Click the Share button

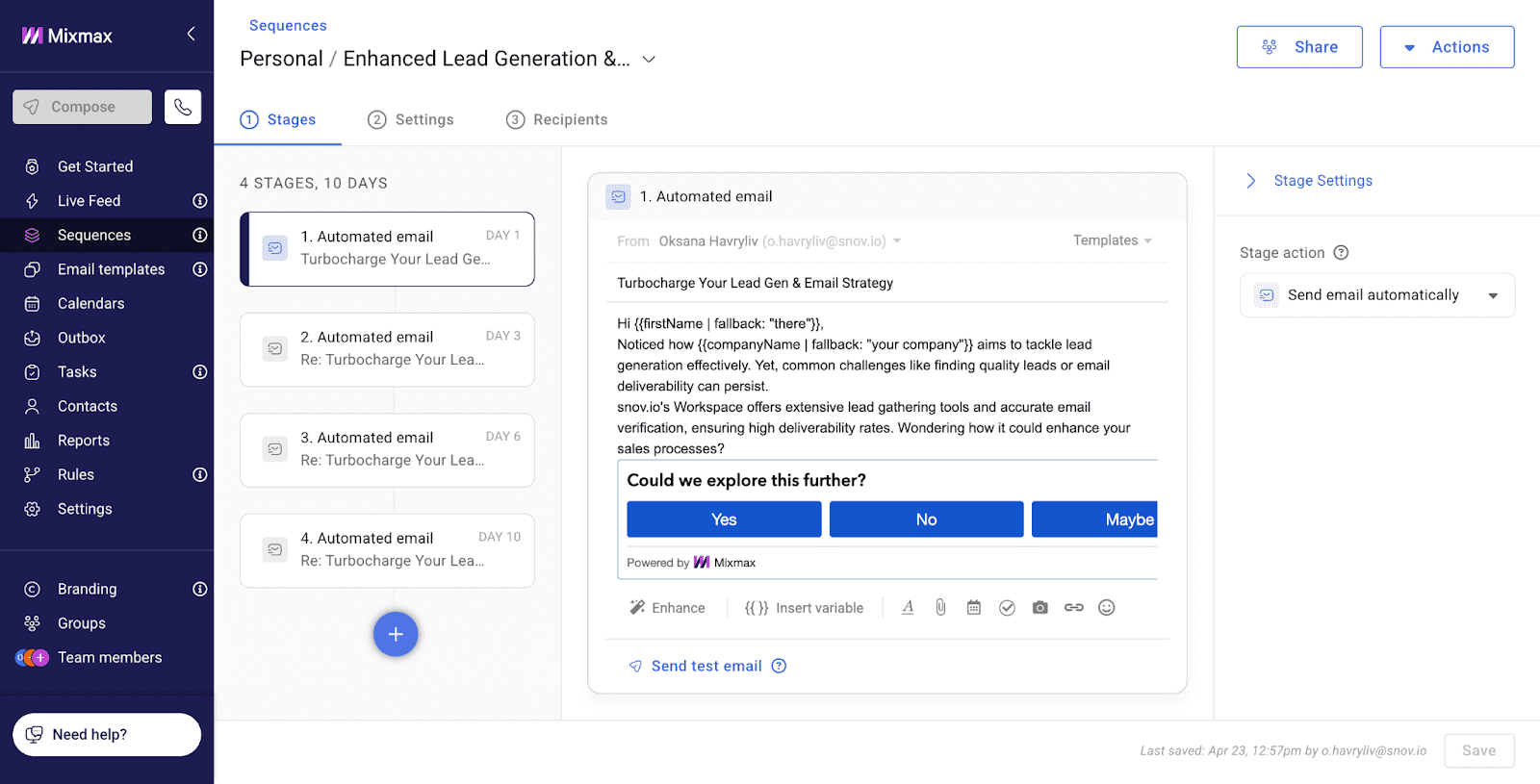(1298, 47)
